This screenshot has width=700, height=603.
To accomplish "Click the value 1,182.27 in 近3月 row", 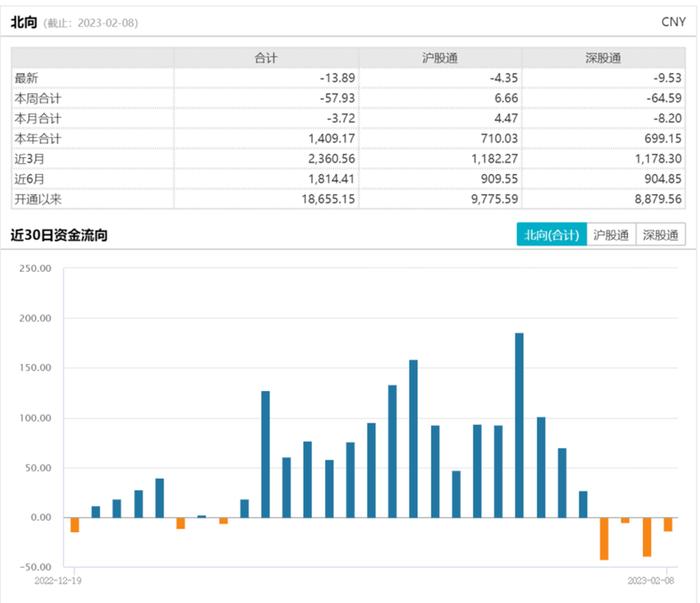I will click(x=495, y=159).
